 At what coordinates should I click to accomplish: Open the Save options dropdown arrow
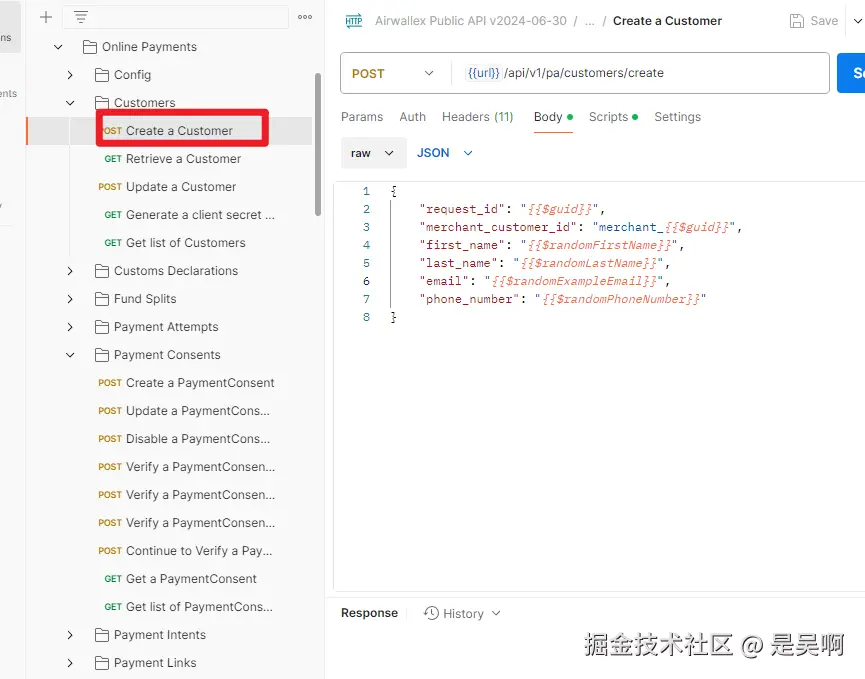click(x=857, y=21)
